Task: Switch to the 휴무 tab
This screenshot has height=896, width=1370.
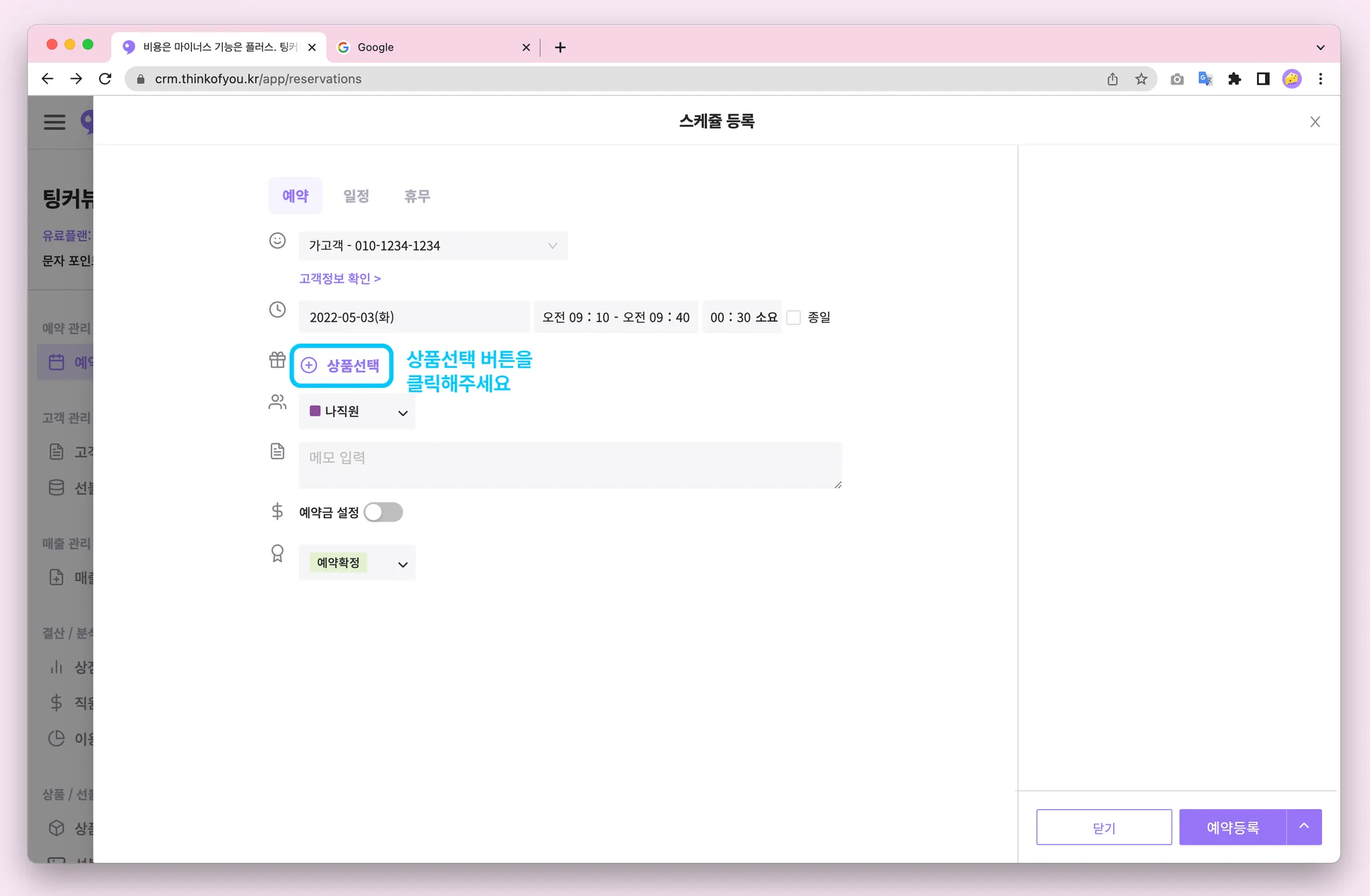Action: (x=417, y=196)
